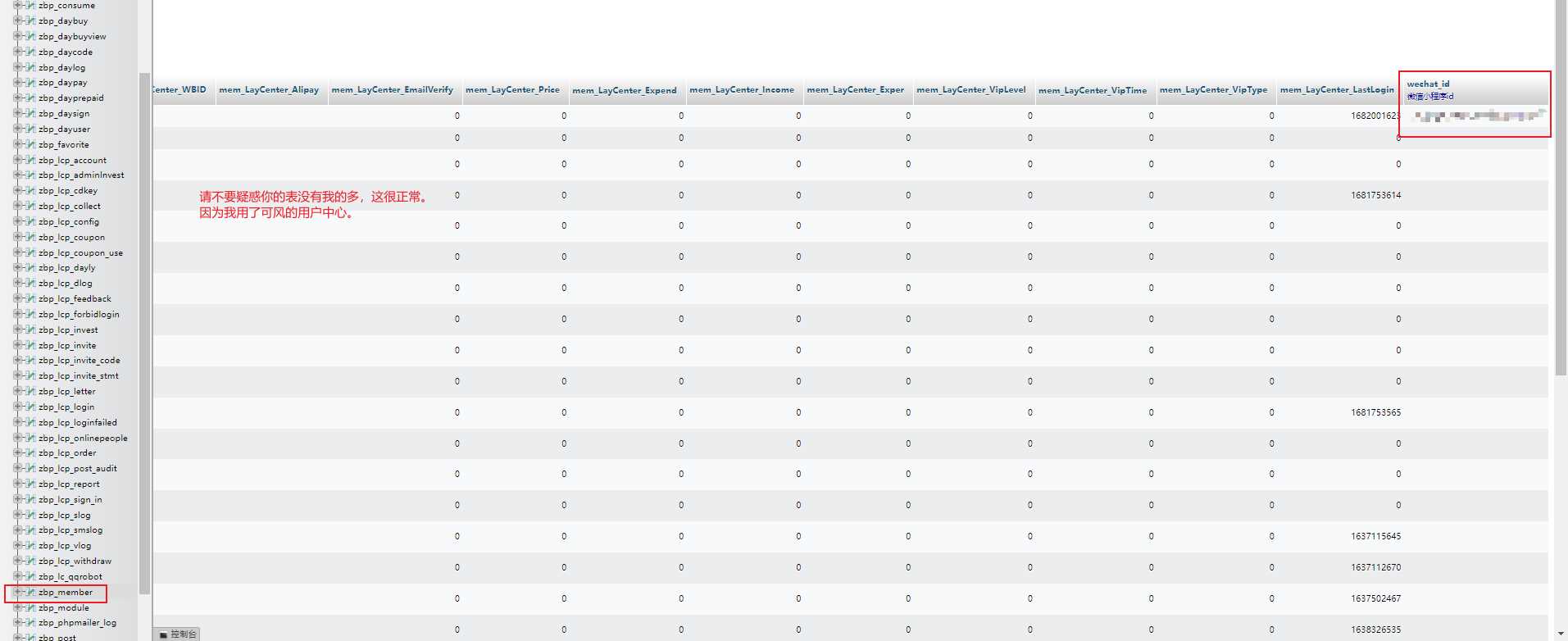Viewport: 1568px width, 641px height.
Task: Open the zbp_lcp_invite_code table
Action: (x=79, y=361)
